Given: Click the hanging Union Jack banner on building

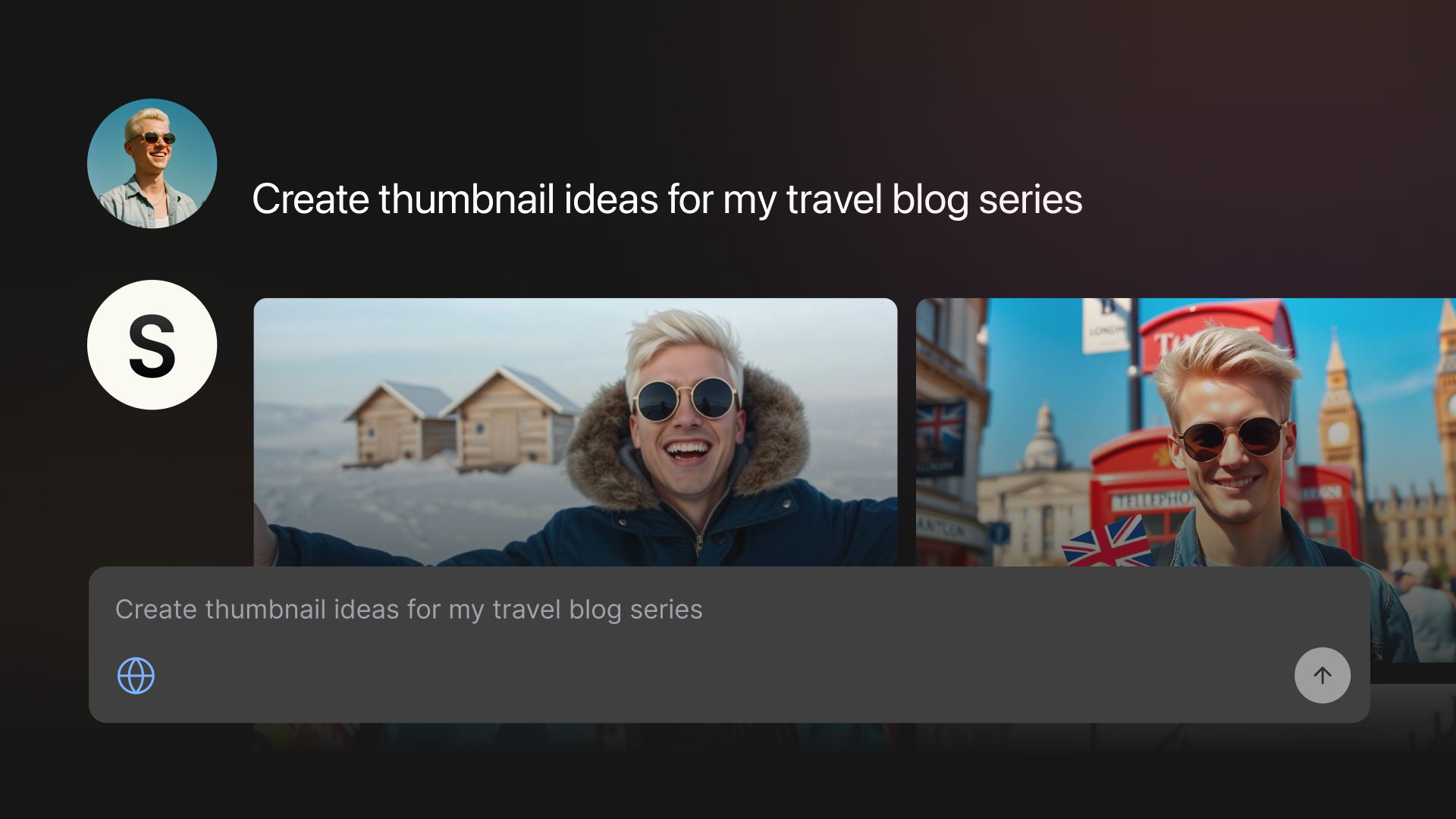Looking at the screenshot, I should (940, 436).
